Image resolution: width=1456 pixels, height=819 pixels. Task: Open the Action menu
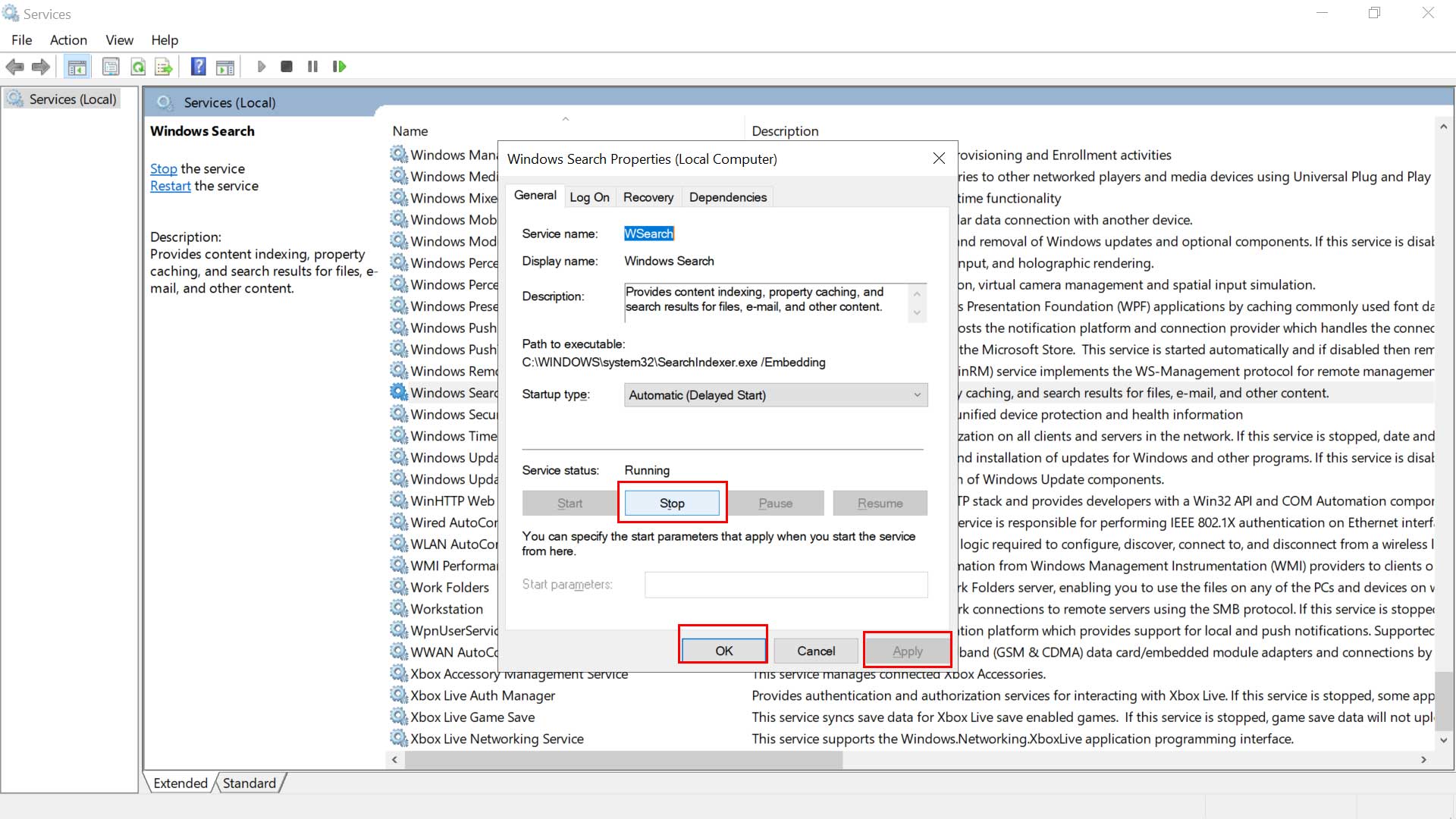(x=68, y=39)
